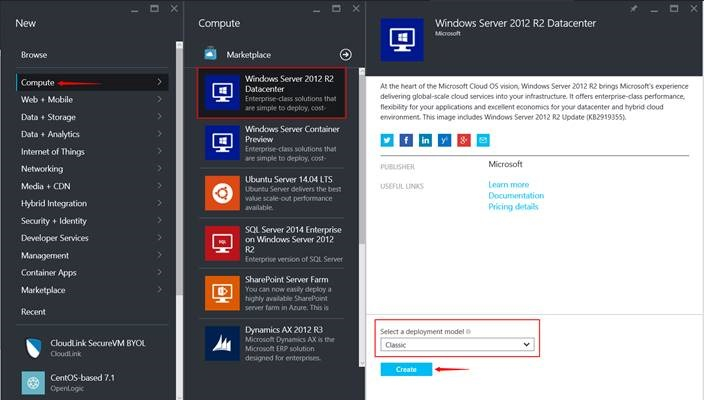This screenshot has width=704, height=400.
Task: Share on Facebook icon
Action: click(407, 140)
